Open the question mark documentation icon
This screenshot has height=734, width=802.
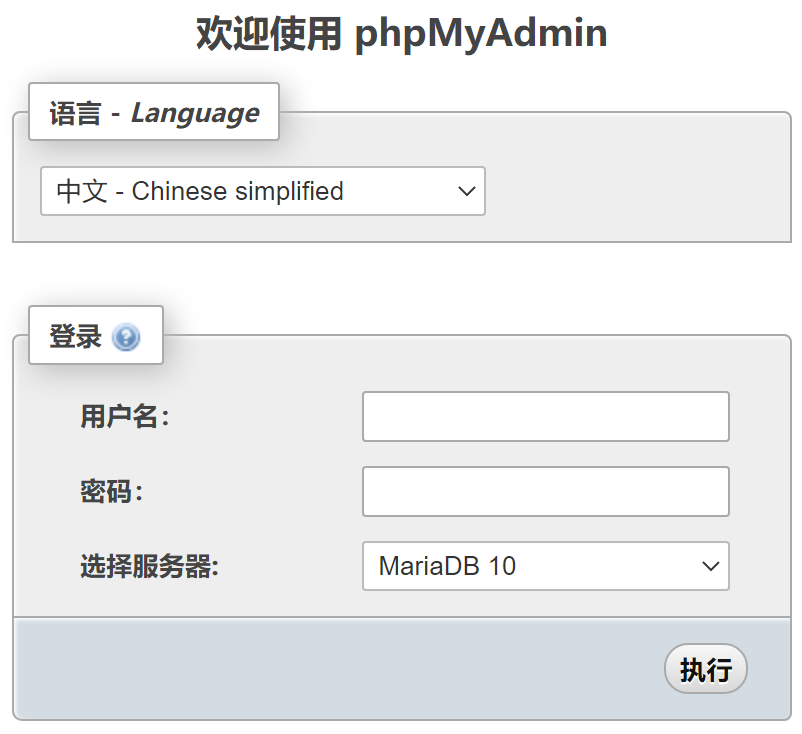tap(125, 336)
